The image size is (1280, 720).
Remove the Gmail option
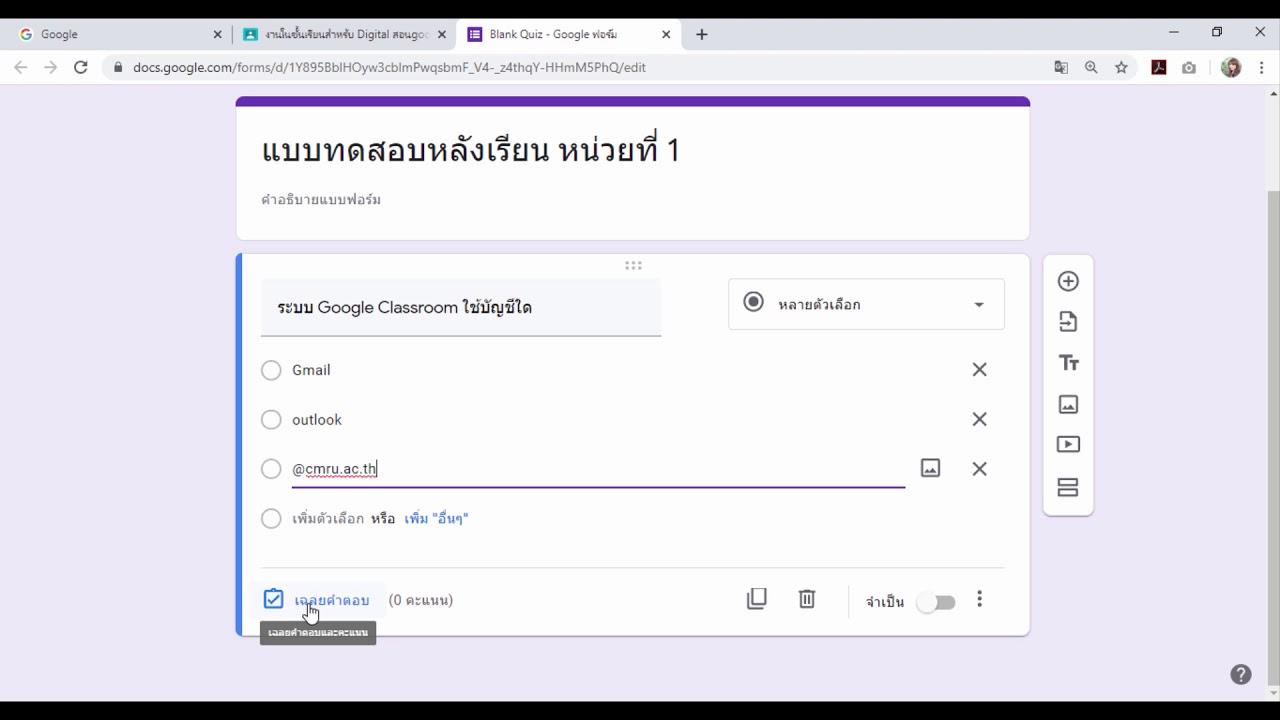(x=979, y=370)
